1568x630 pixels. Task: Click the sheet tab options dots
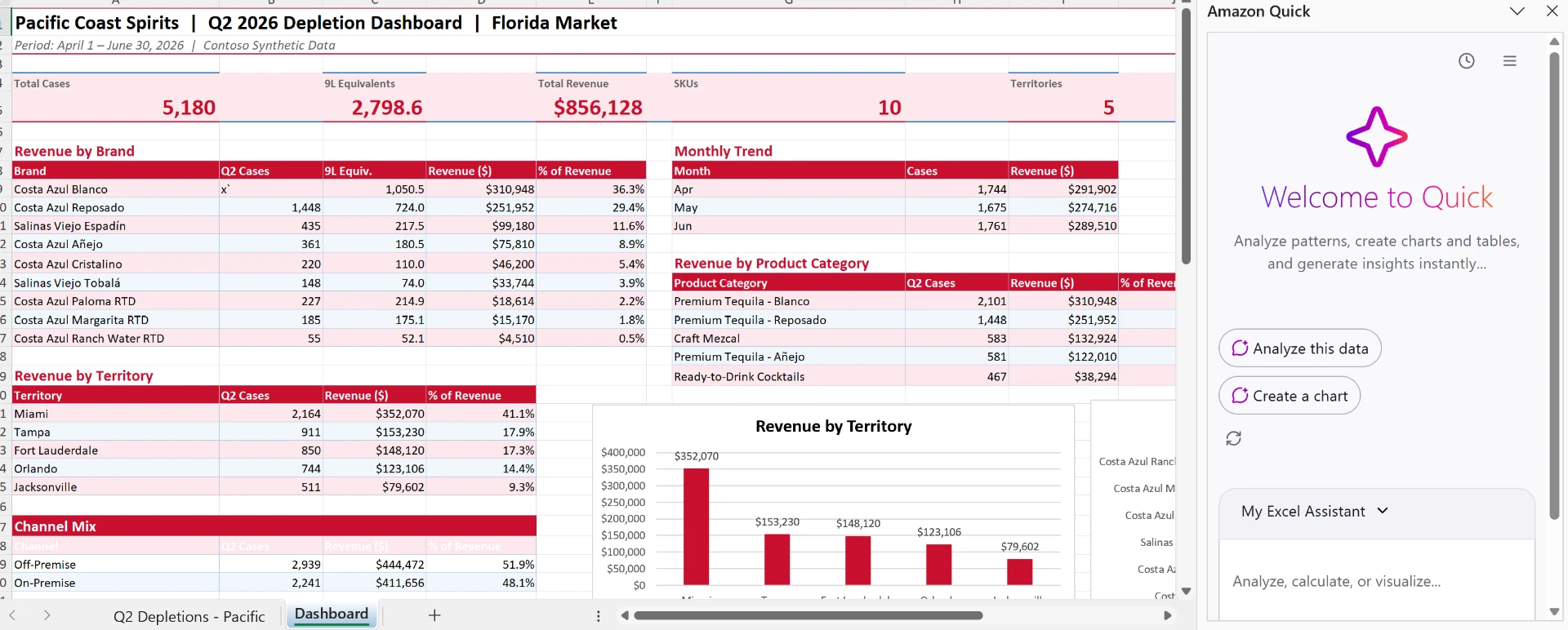(x=599, y=617)
